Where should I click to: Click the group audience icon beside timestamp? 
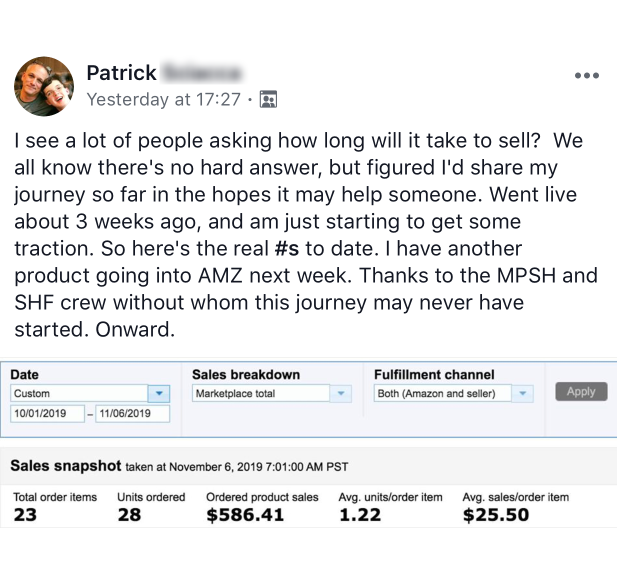coord(267,100)
